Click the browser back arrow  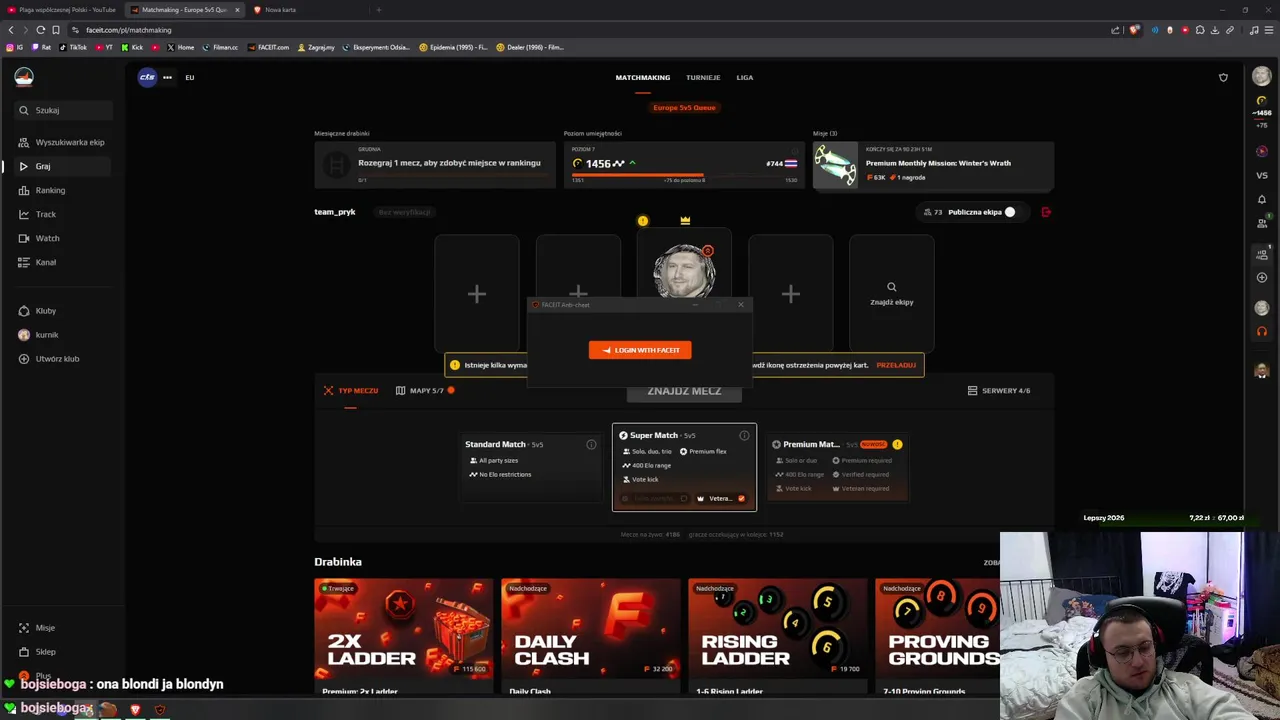coord(11,30)
